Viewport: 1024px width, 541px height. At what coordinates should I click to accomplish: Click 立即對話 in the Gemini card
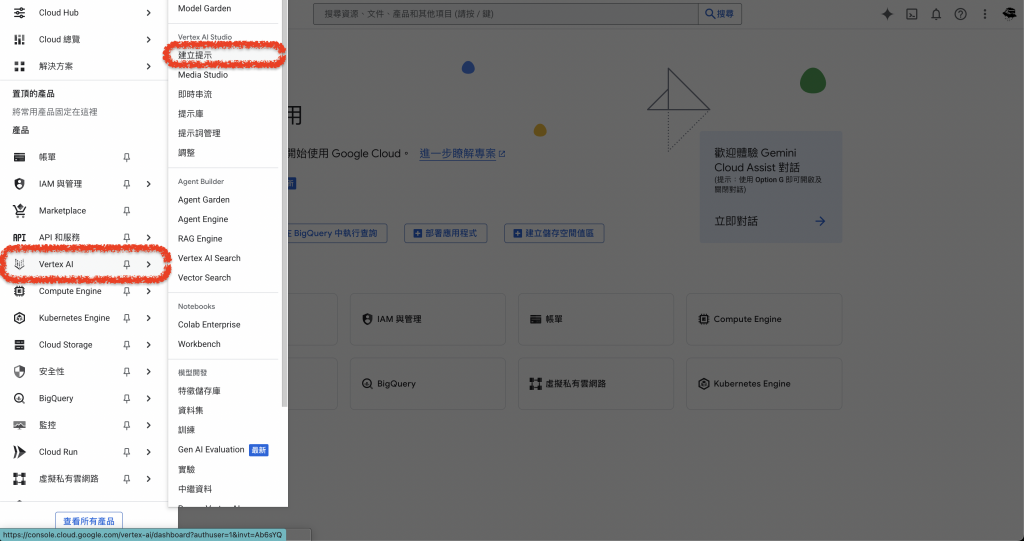pos(736,221)
